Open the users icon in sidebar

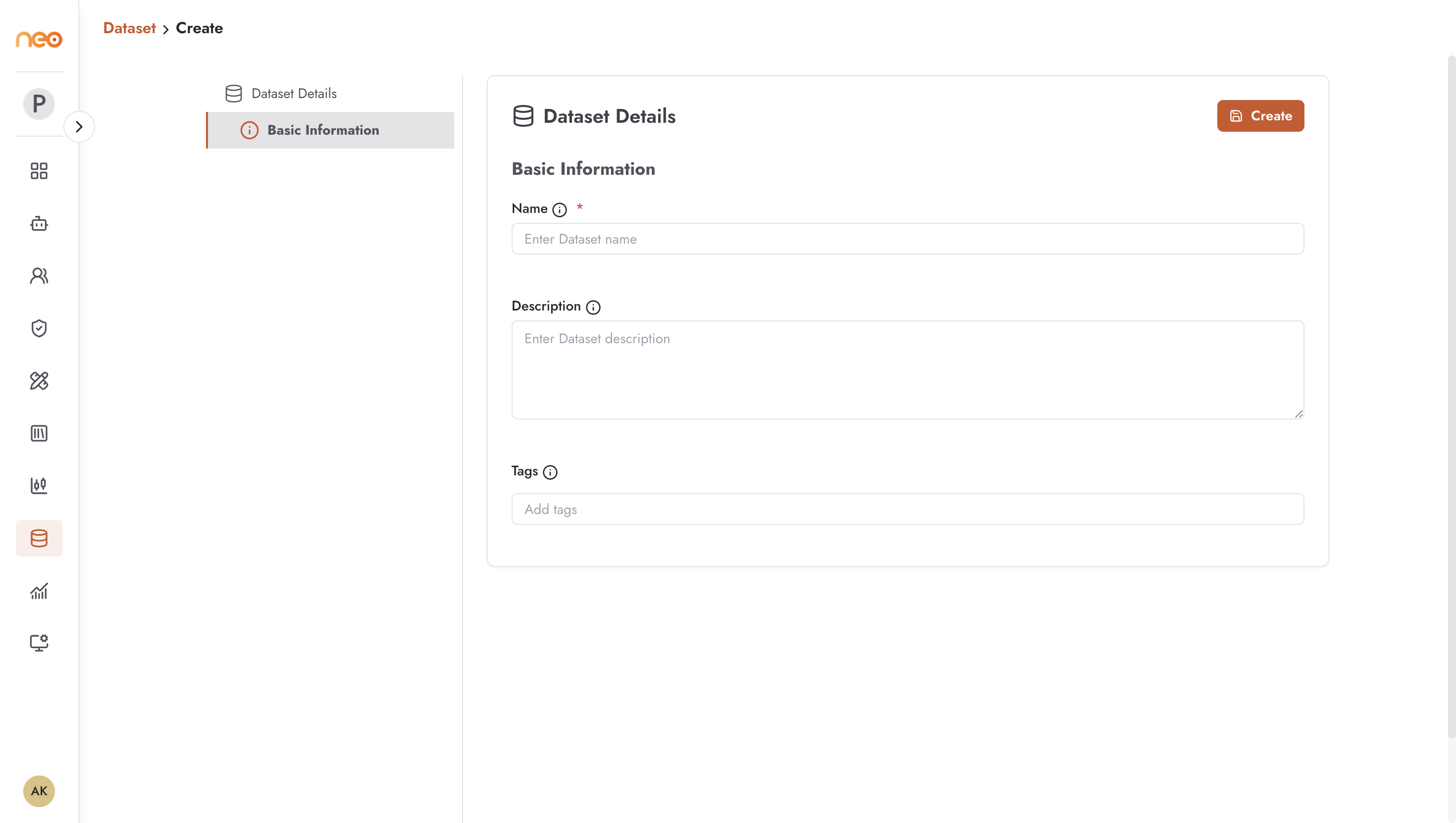(39, 276)
